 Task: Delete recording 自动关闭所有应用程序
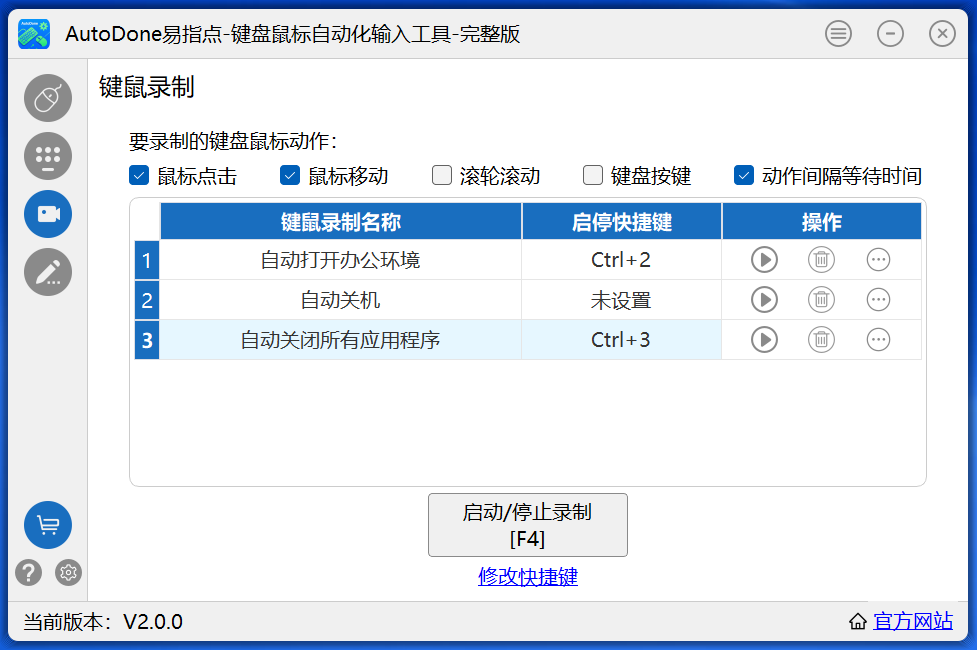[821, 340]
